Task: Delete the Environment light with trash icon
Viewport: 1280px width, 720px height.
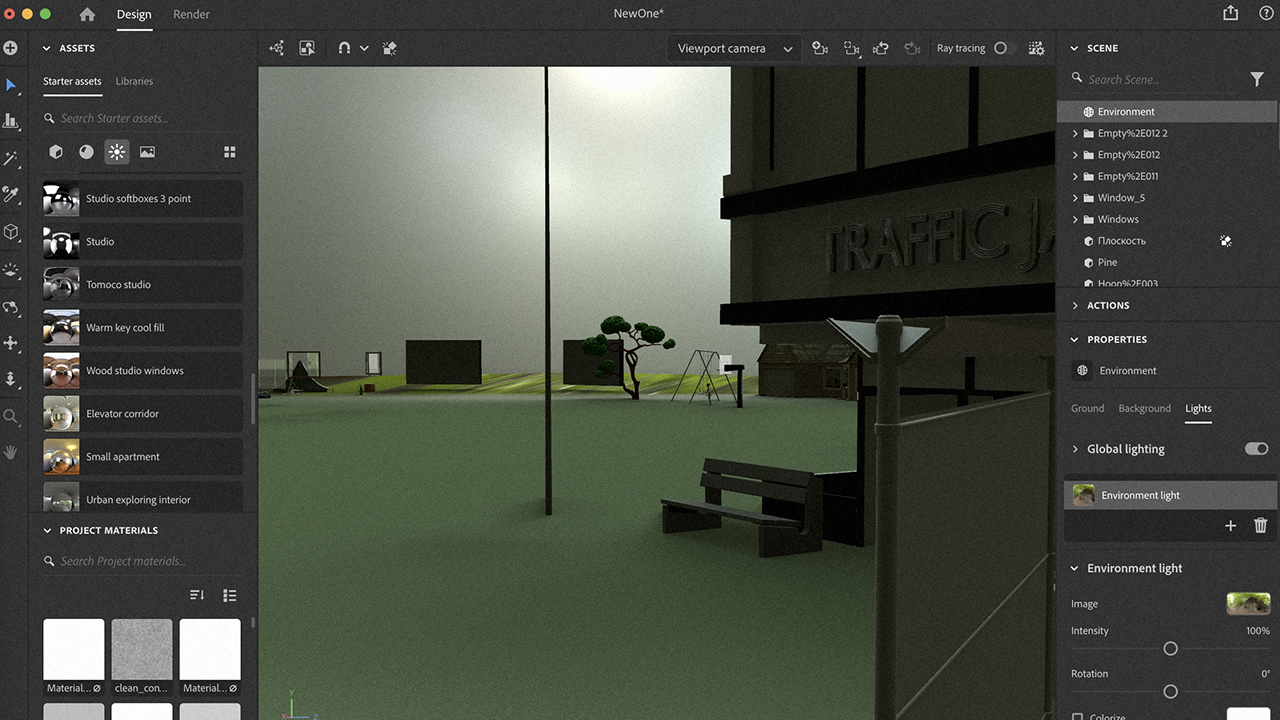Action: (x=1260, y=525)
